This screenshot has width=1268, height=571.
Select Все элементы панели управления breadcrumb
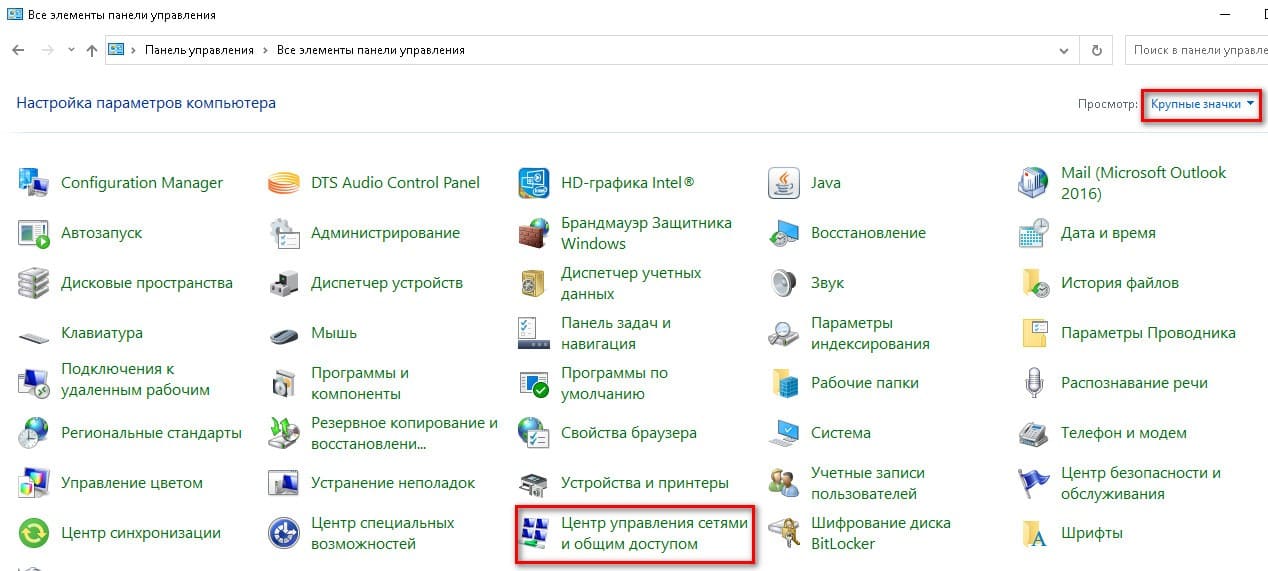tap(370, 50)
